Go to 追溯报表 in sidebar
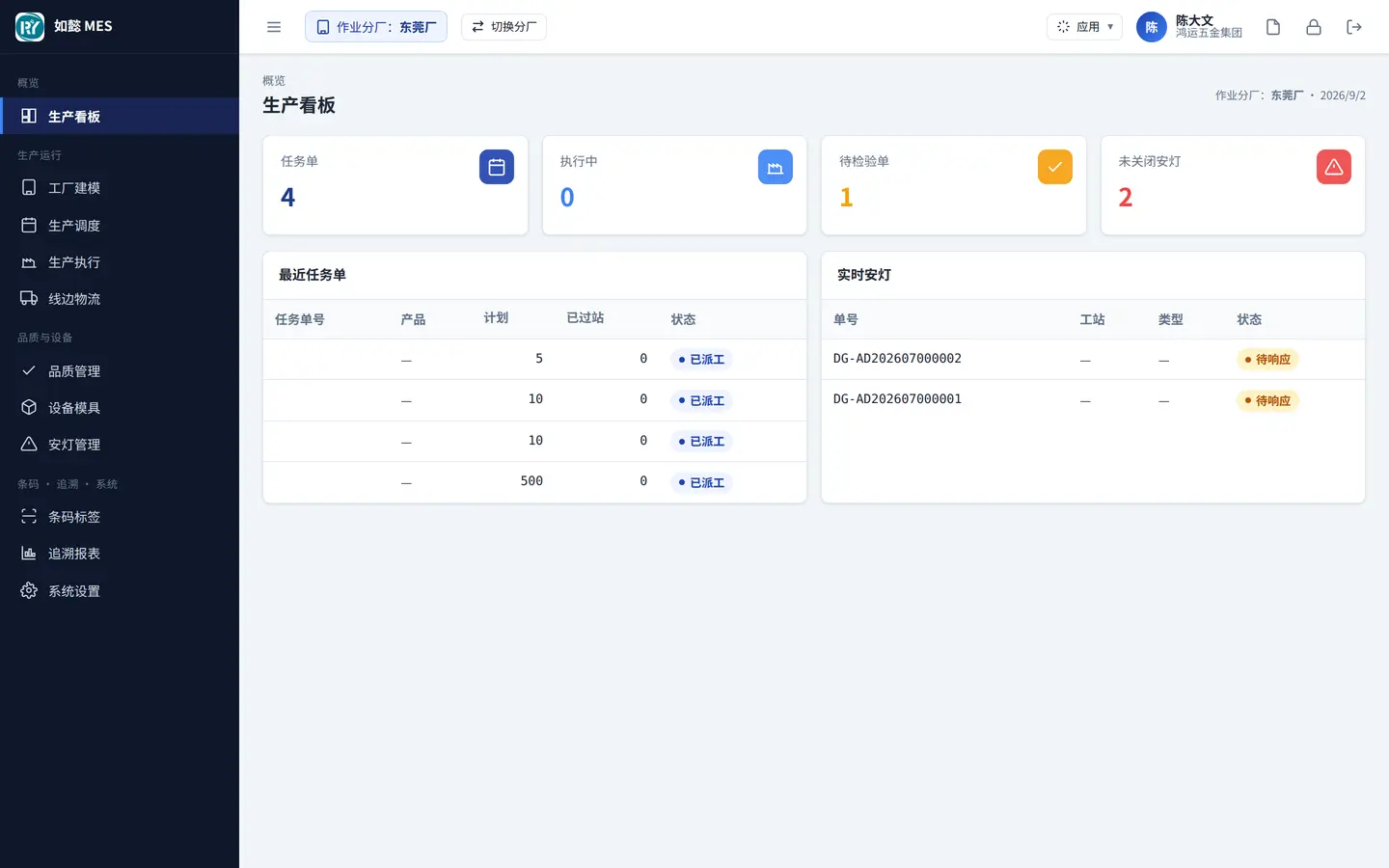Viewport: 1389px width, 868px height. pyautogui.click(x=120, y=554)
